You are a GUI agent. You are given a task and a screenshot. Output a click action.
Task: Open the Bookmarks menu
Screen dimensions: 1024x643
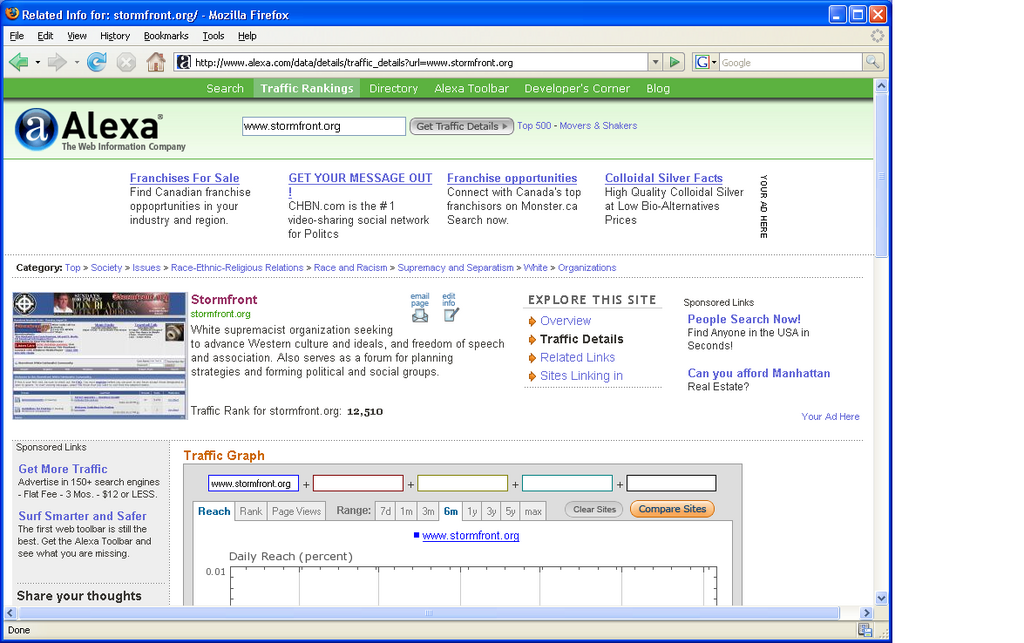pos(166,36)
